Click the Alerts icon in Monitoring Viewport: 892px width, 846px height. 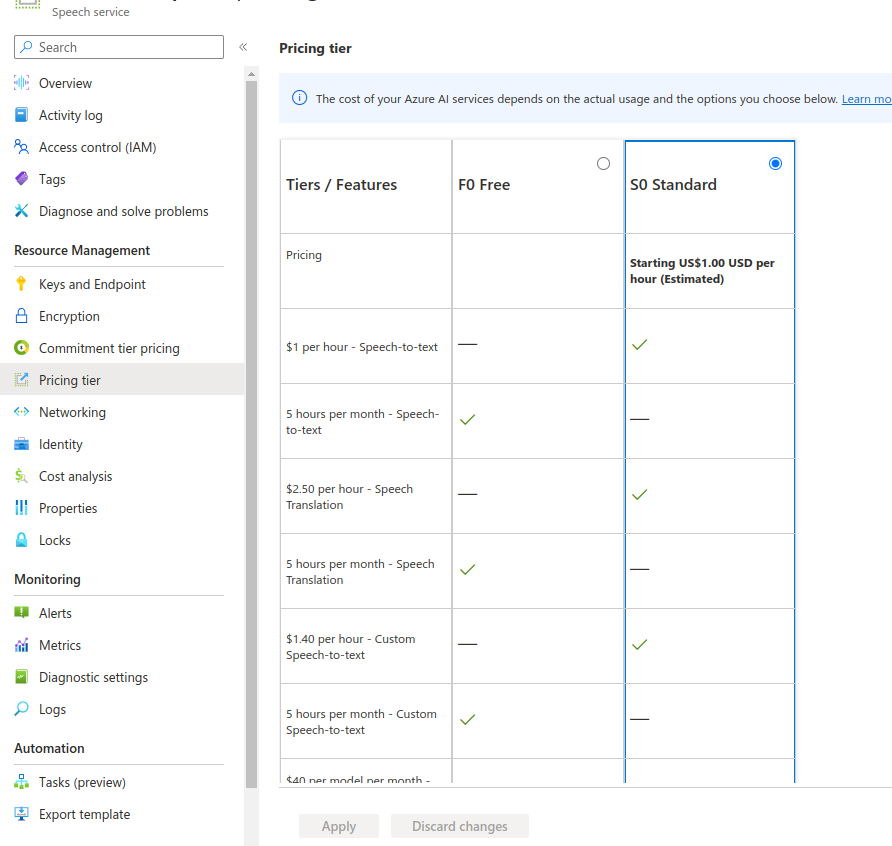click(x=21, y=613)
